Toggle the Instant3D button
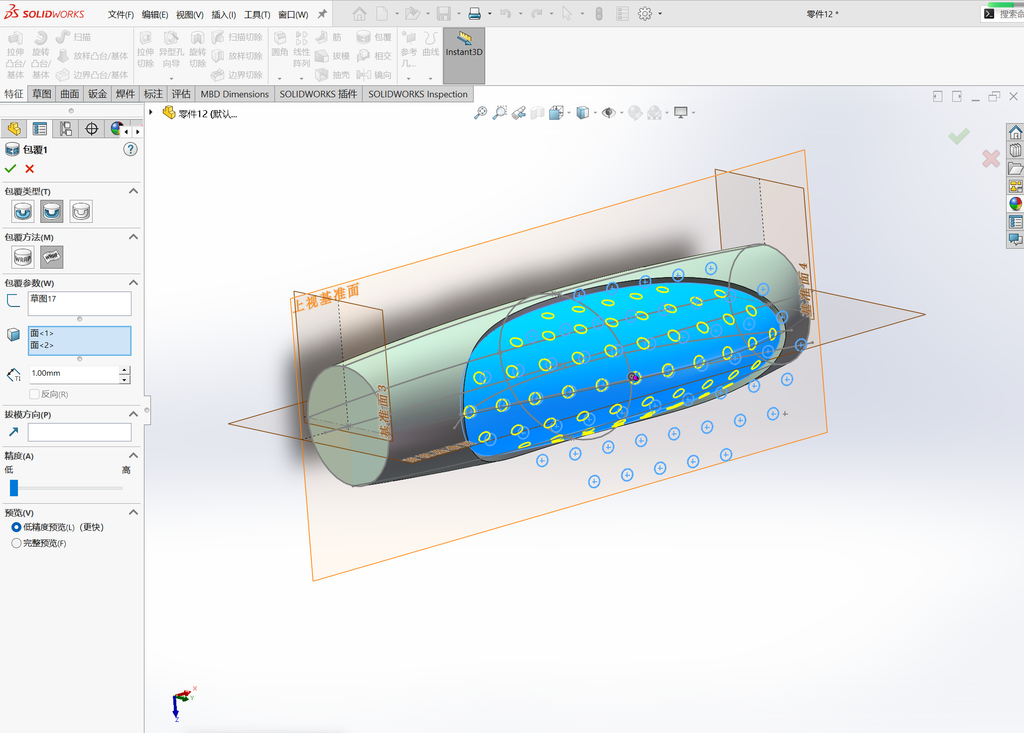Screen dimensions: 1024x733 tap(464, 55)
